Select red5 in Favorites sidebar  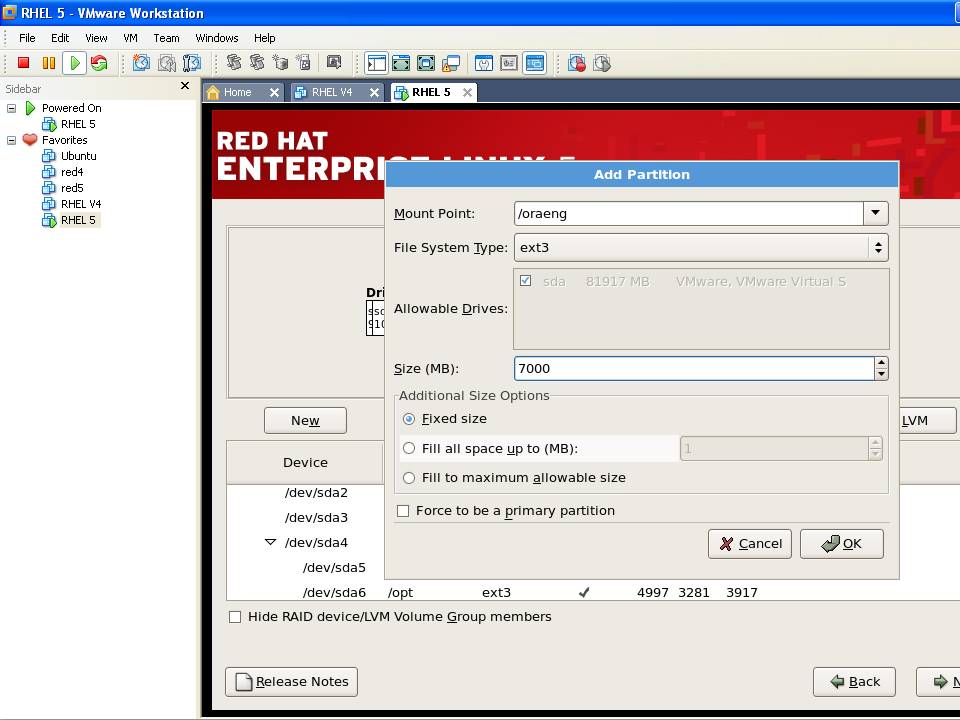[x=72, y=188]
